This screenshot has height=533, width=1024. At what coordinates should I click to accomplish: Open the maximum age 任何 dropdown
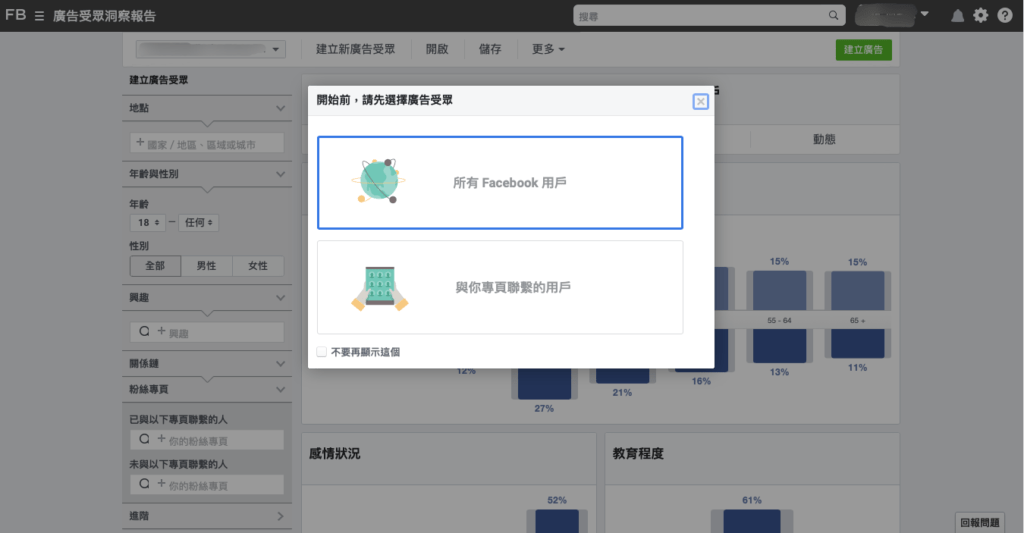pos(199,223)
